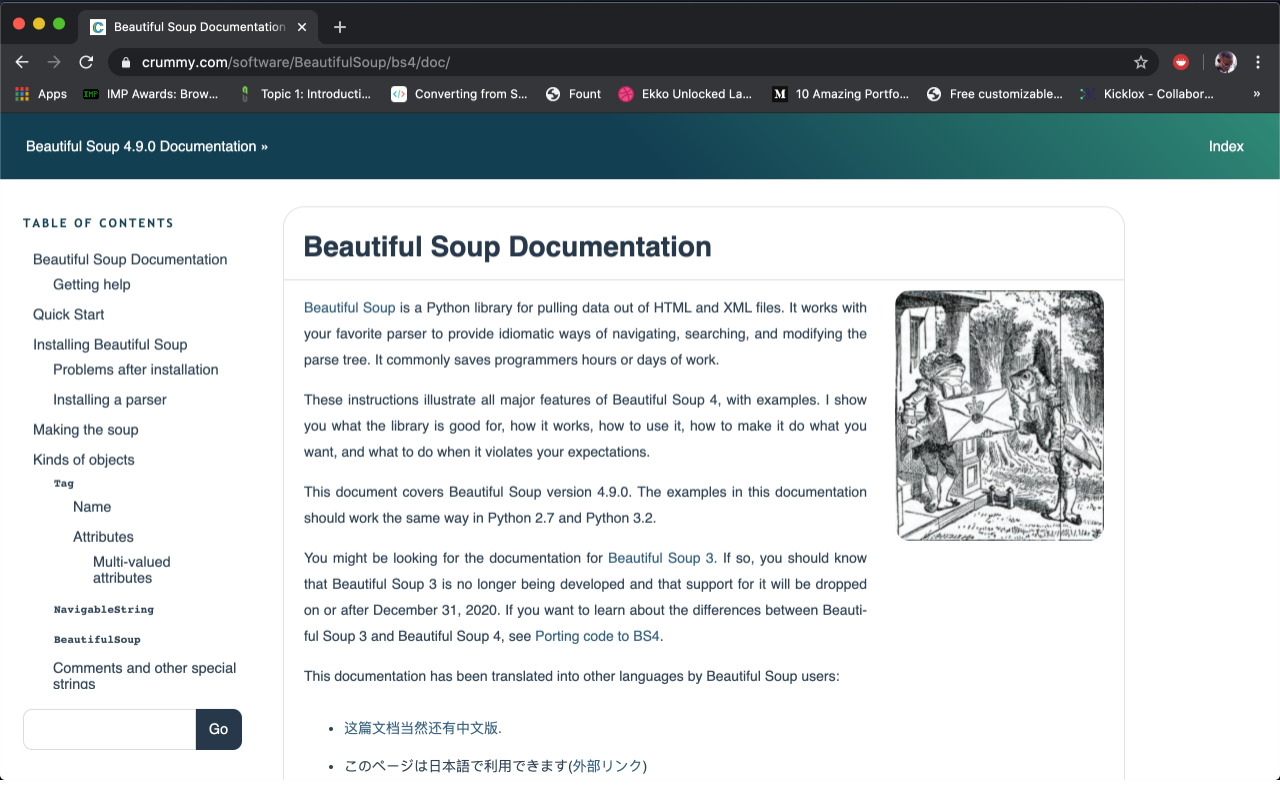This screenshot has width=1280, height=800.
Task: Open a new tab with the plus button
Action: (340, 27)
